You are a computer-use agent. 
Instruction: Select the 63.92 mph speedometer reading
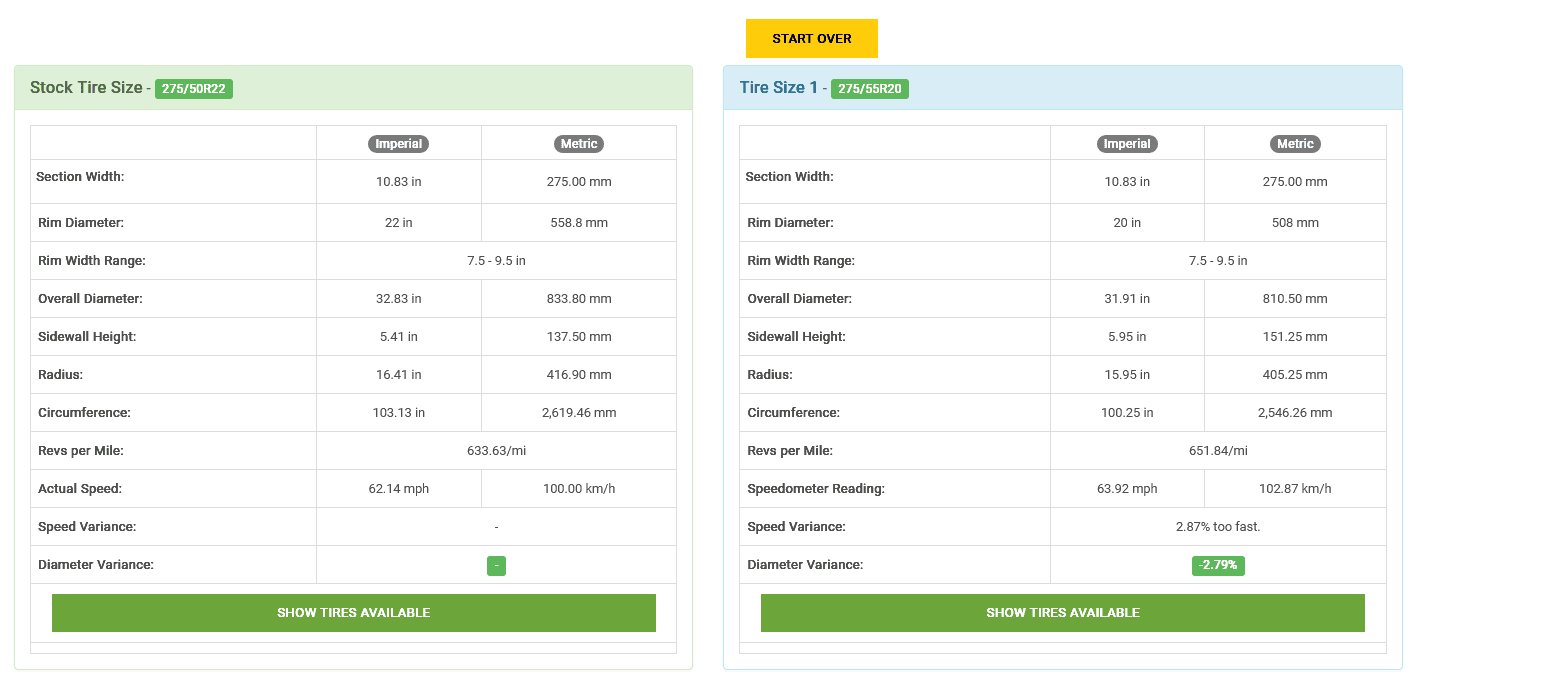click(1127, 489)
